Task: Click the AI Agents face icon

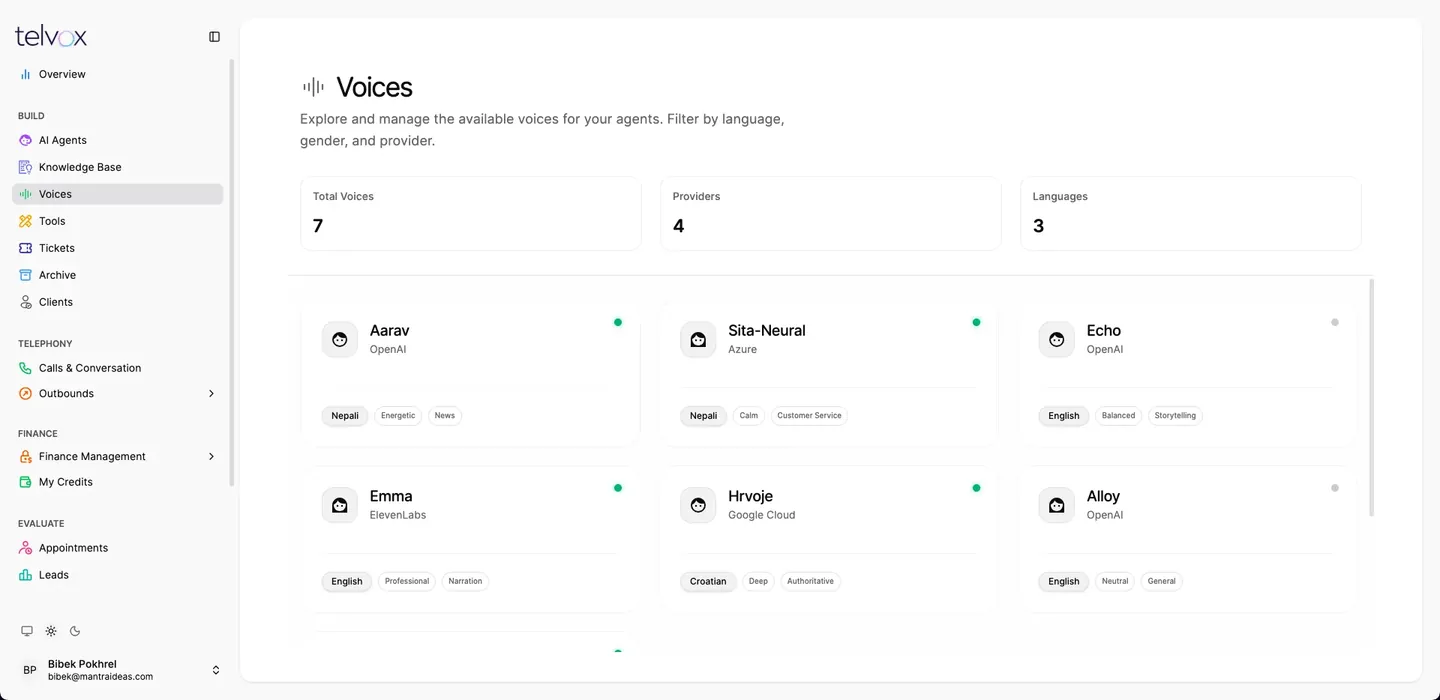Action: tap(26, 140)
